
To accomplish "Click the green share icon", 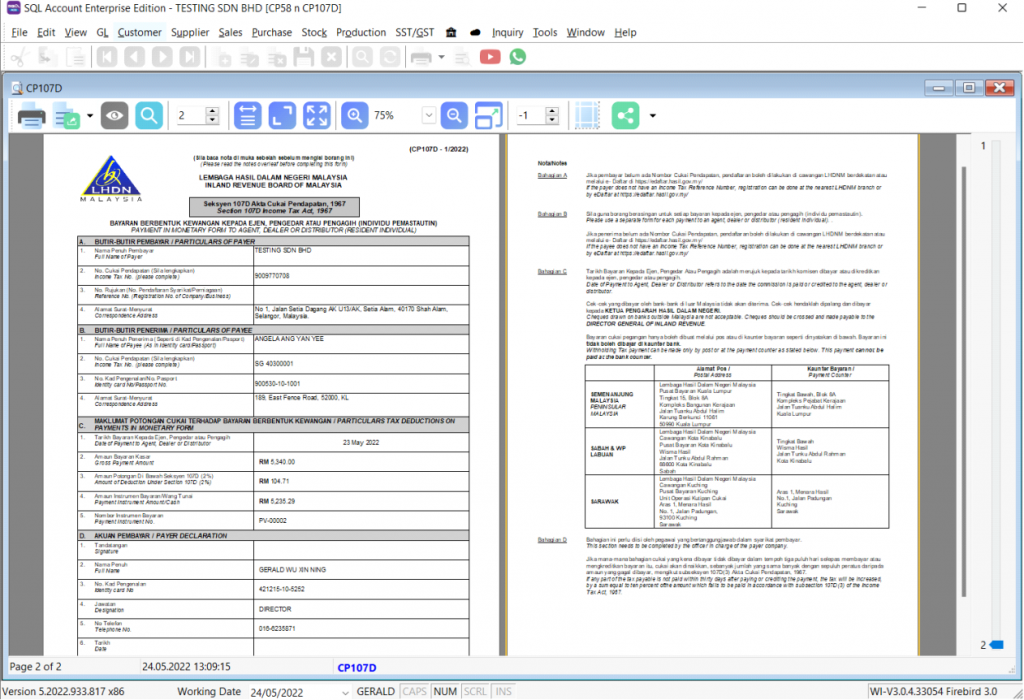I will tap(625, 116).
